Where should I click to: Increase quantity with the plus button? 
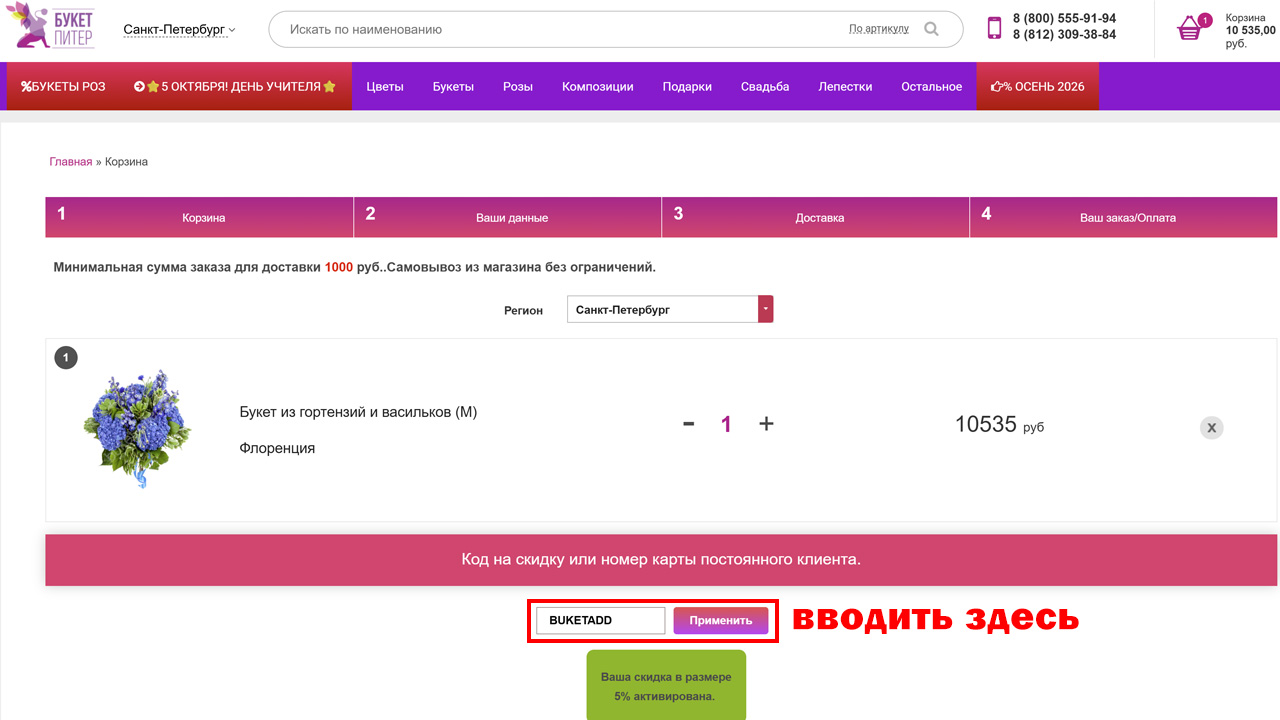coord(766,424)
